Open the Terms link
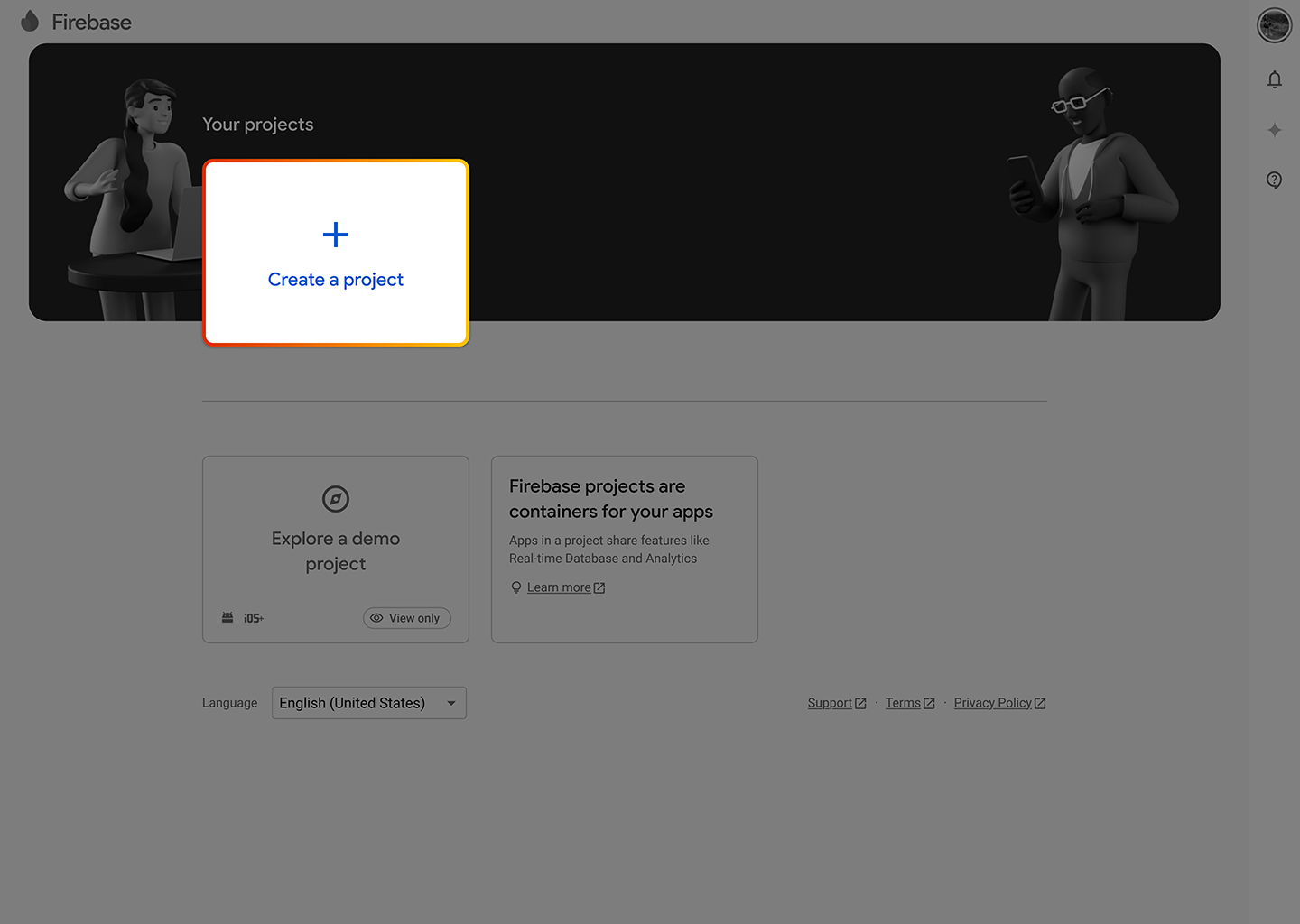The image size is (1300, 924). pos(903,703)
